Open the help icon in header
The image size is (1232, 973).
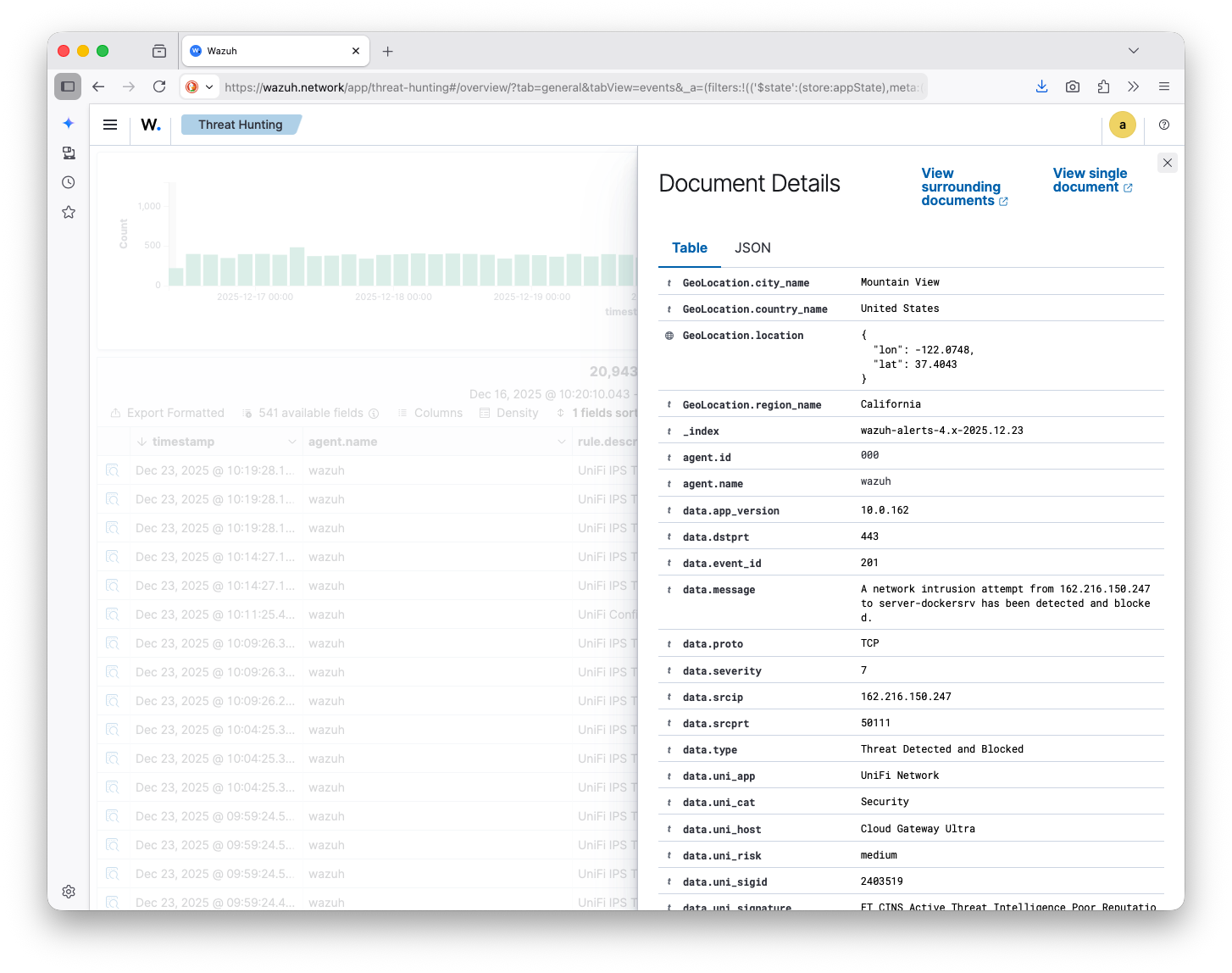pos(1164,125)
